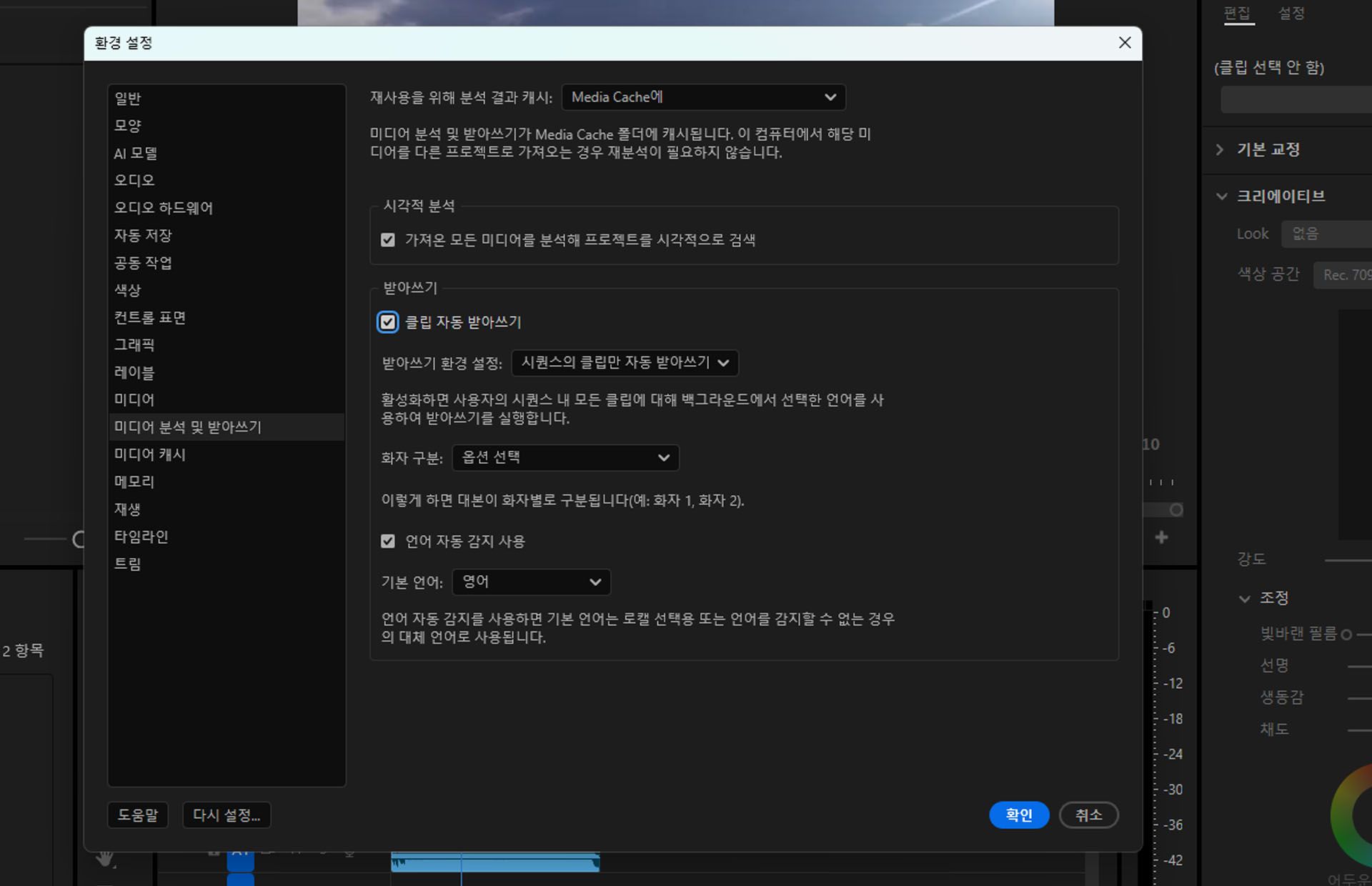Open the 재사용을 위해 분석 결과 캐시 dropdown
This screenshot has width=1372, height=886.
click(x=703, y=97)
